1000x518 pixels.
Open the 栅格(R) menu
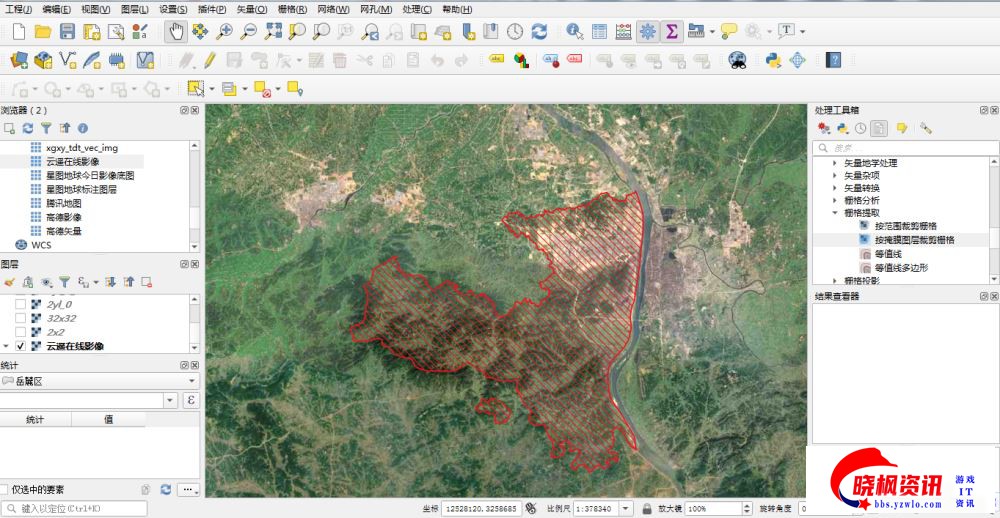pyautogui.click(x=293, y=10)
